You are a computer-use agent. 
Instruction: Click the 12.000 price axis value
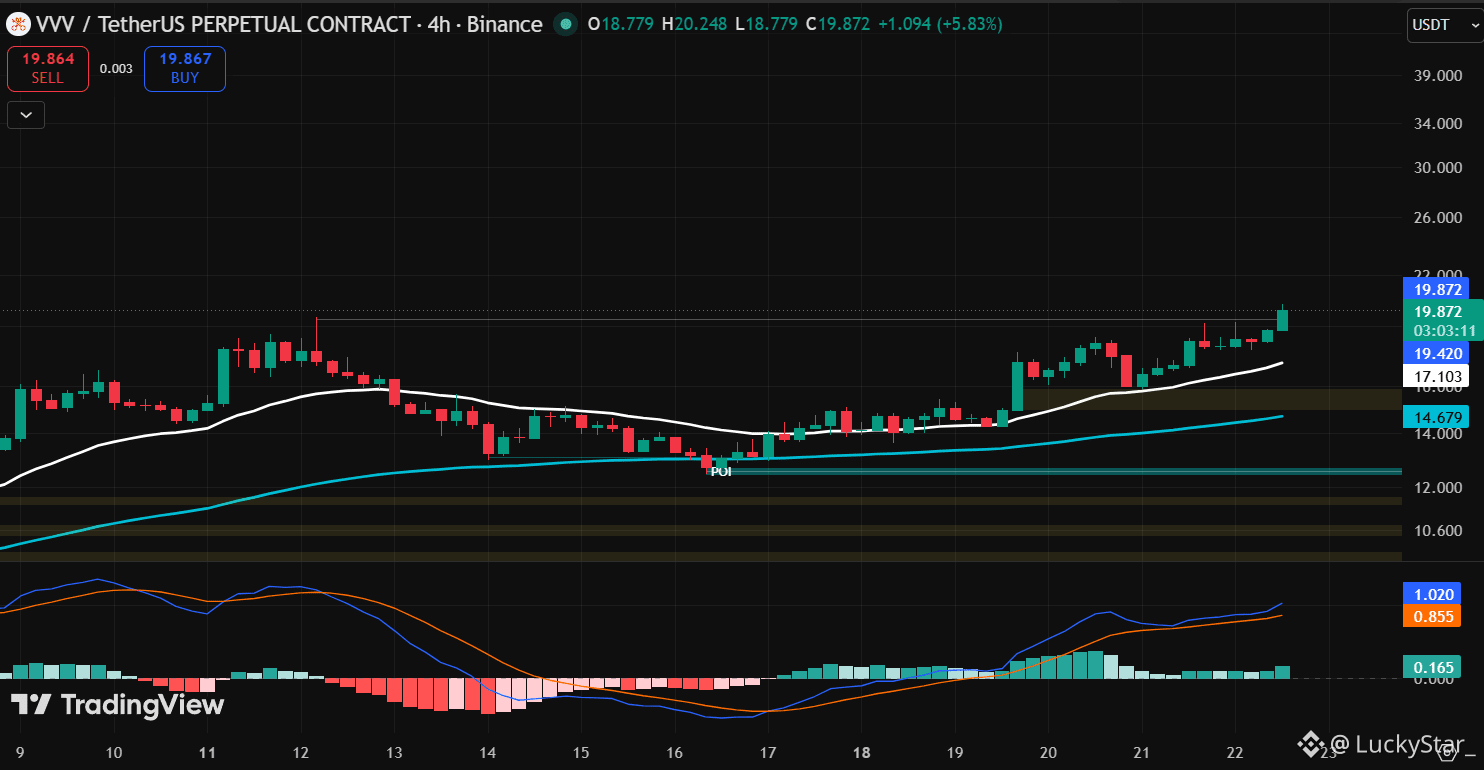[x=1439, y=487]
